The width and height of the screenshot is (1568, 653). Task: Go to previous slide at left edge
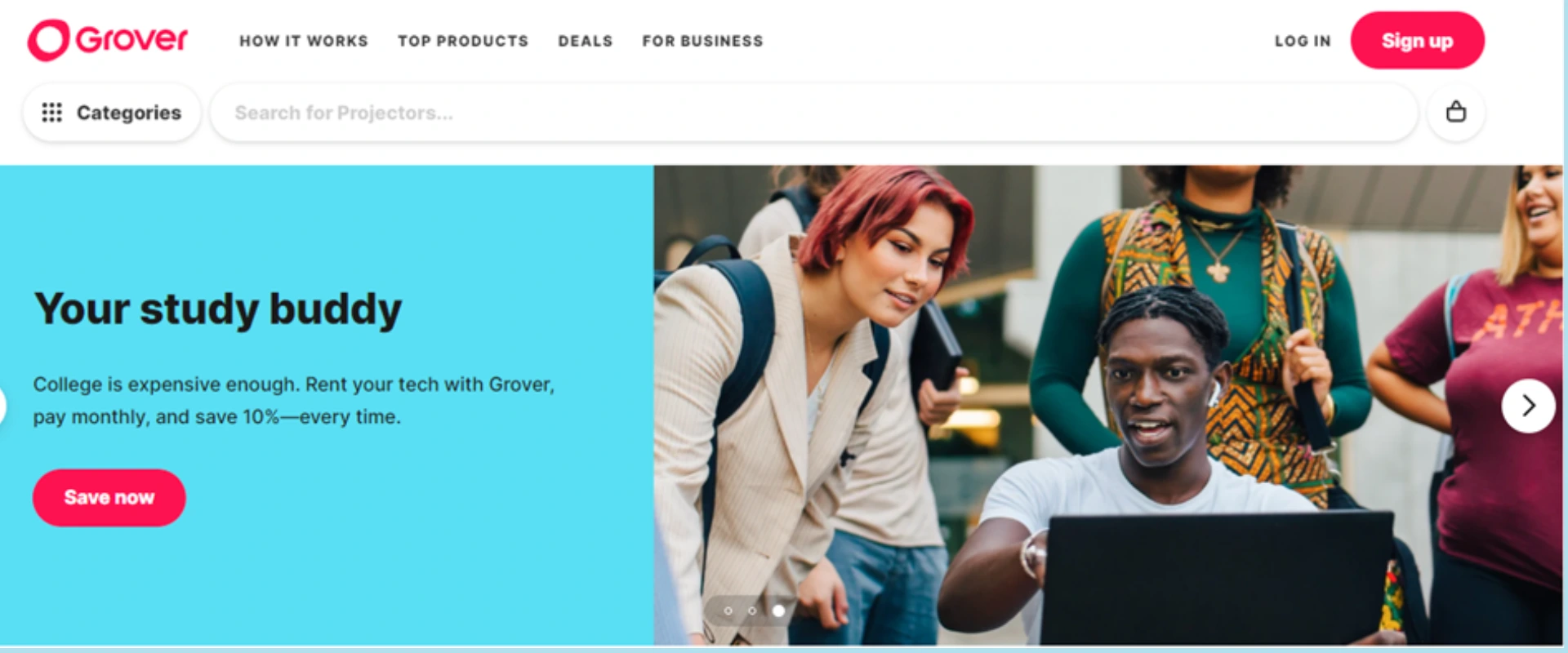tap(2, 406)
